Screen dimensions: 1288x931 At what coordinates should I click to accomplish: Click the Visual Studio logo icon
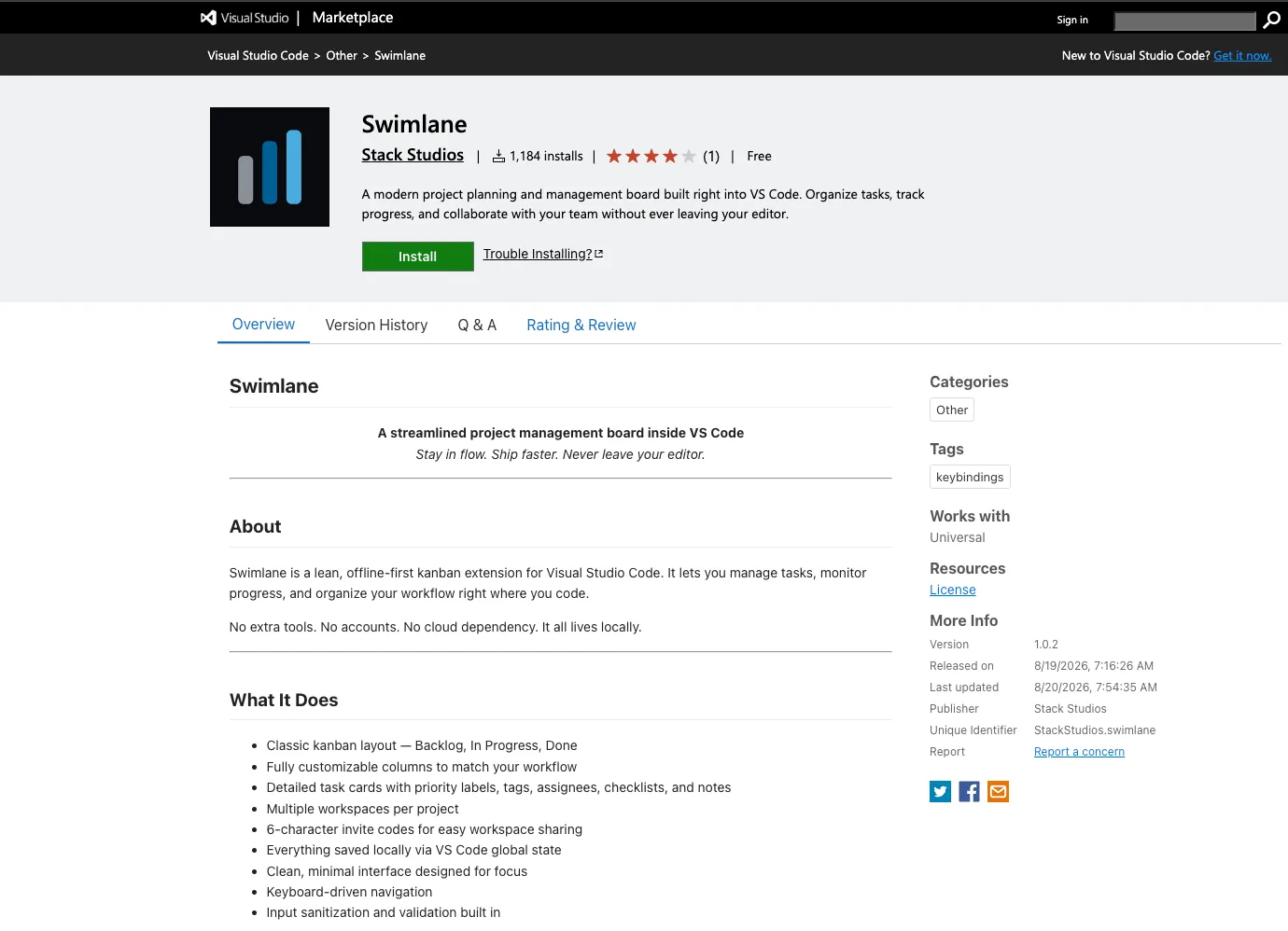coord(209,18)
